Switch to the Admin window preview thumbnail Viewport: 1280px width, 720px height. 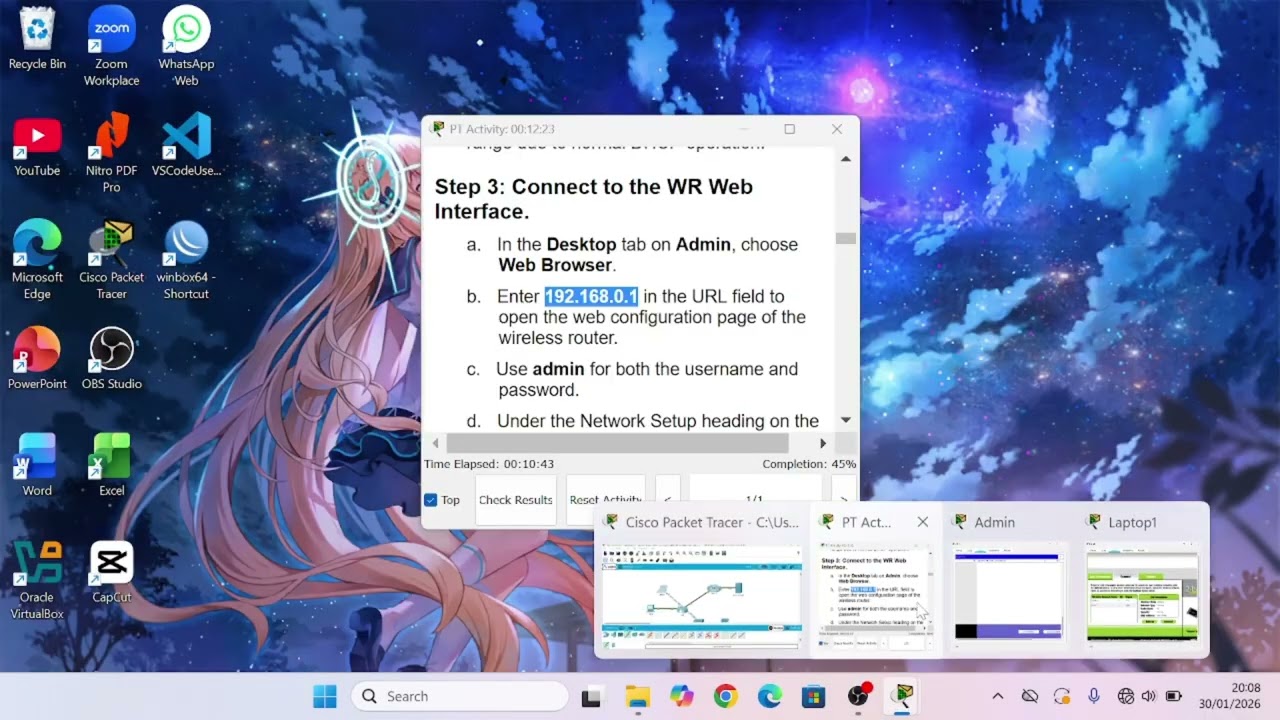(1009, 596)
